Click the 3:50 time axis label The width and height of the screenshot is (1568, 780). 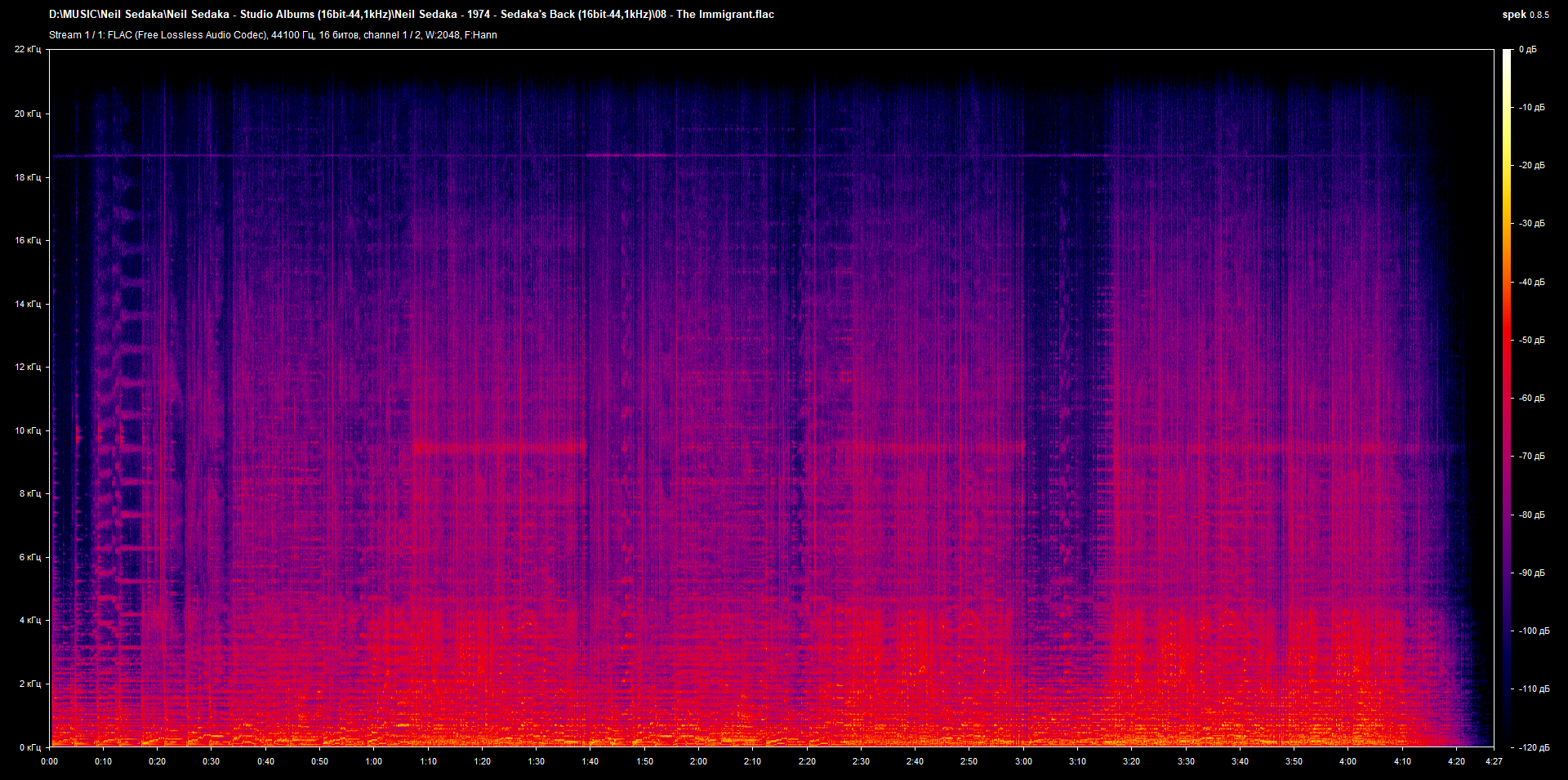pyautogui.click(x=1294, y=761)
